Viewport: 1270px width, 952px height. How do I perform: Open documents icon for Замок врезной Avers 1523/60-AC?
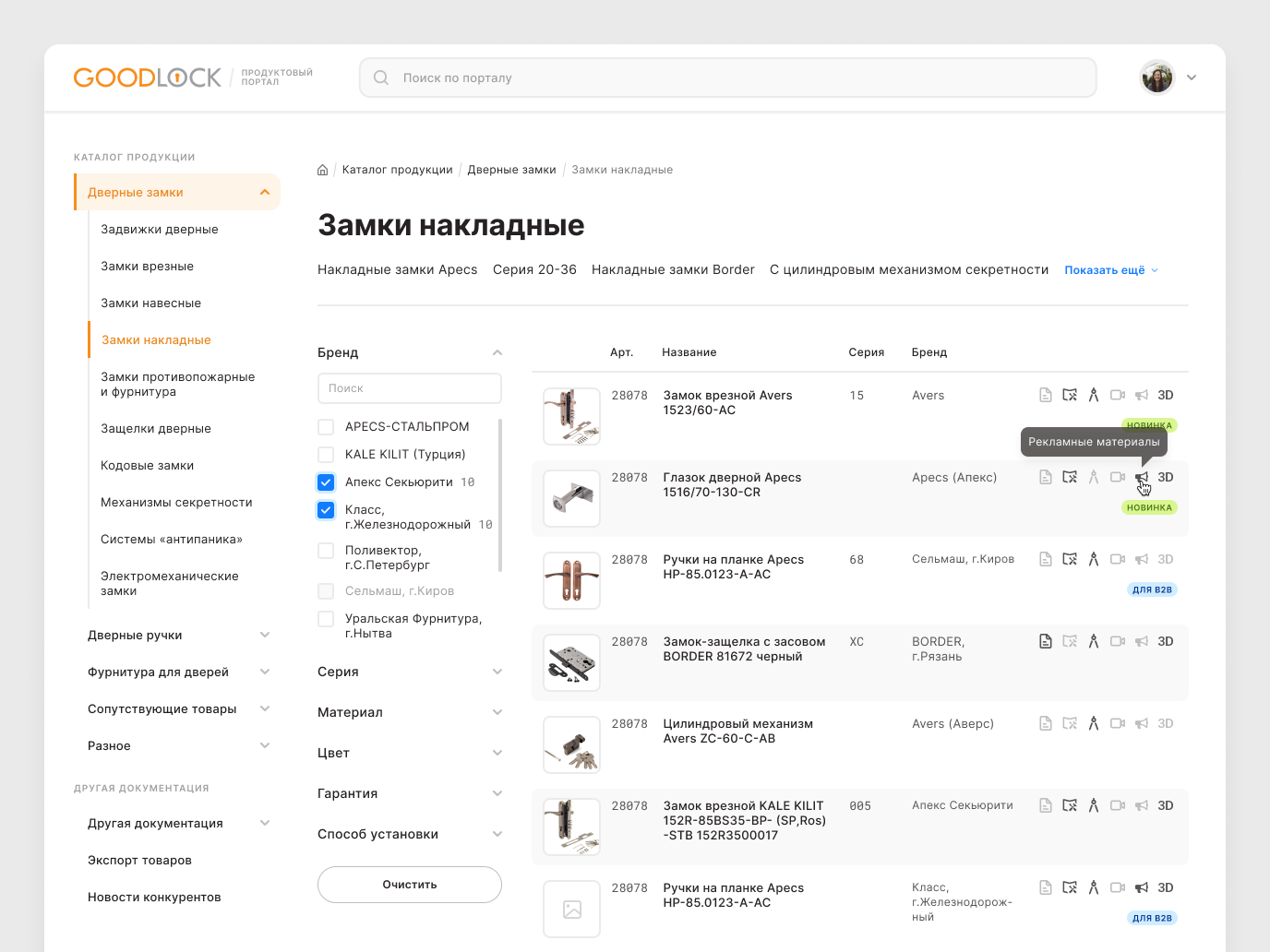[1046, 395]
